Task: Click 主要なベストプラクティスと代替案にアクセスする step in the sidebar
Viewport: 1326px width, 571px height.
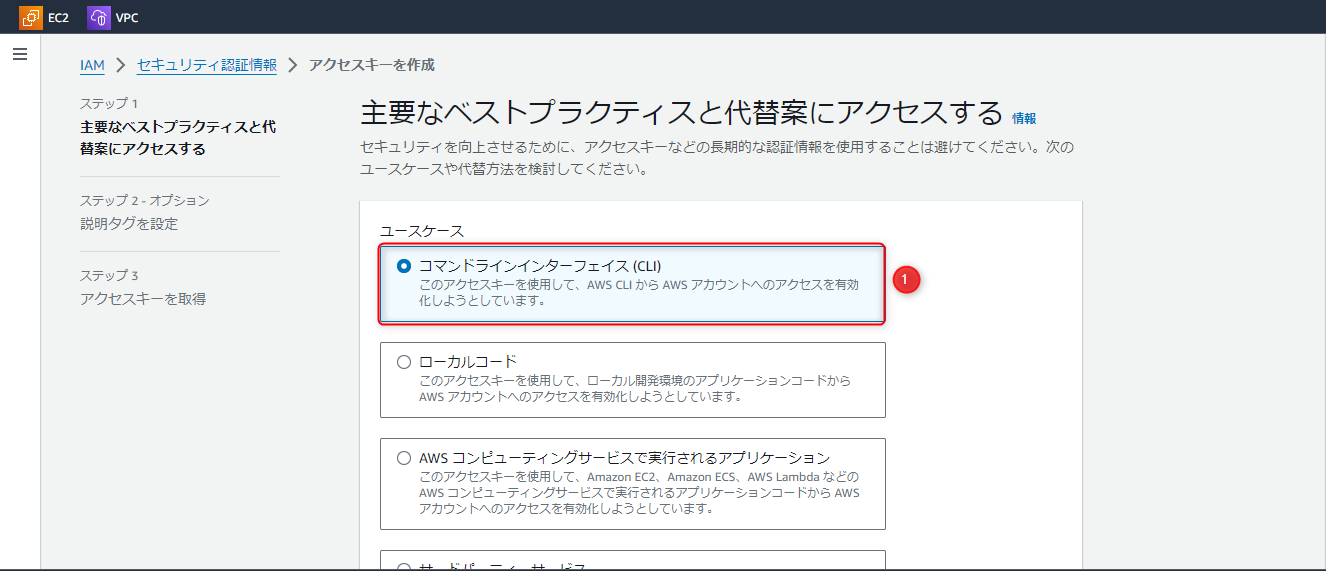Action: pos(178,138)
